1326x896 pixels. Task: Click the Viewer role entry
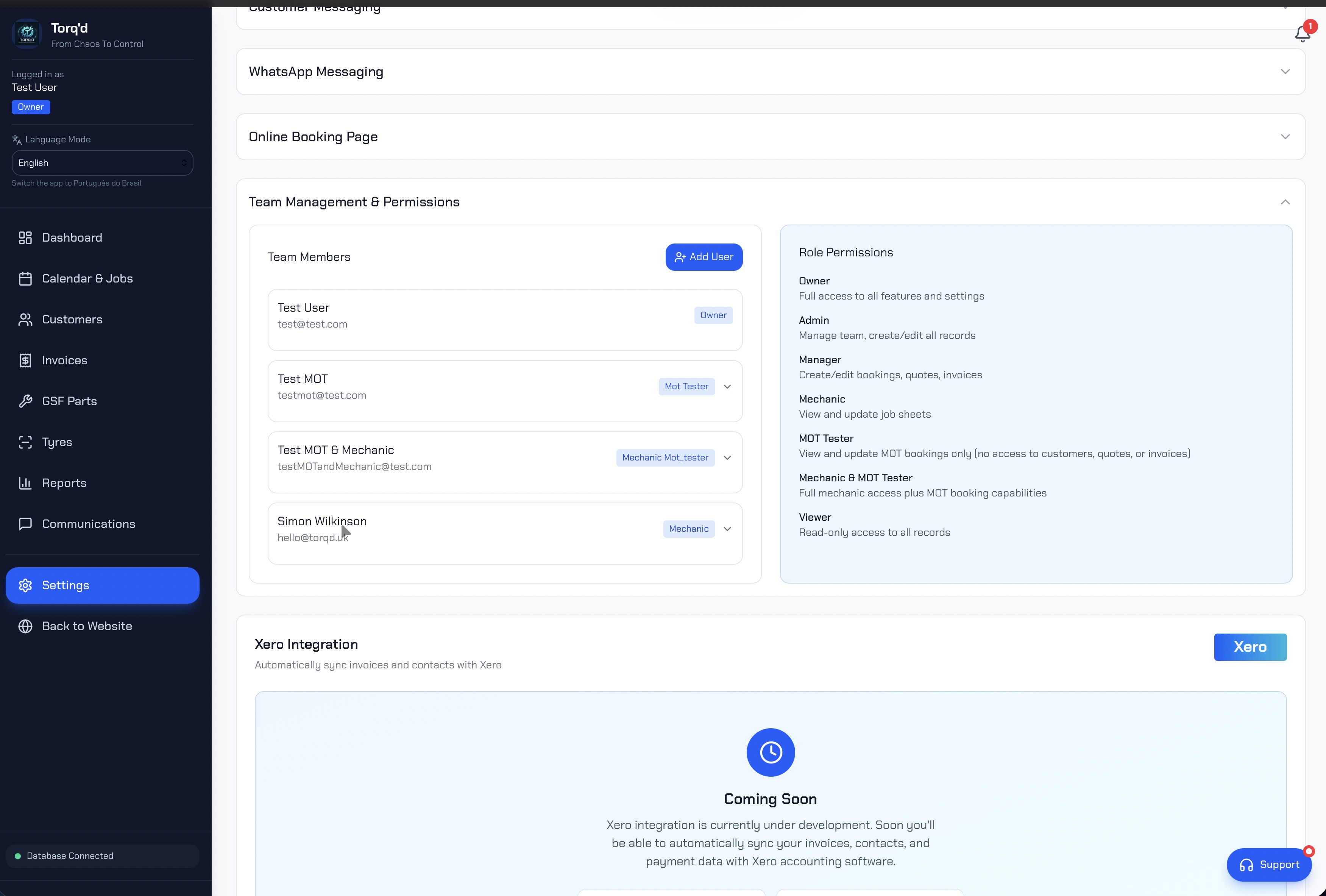pos(875,525)
